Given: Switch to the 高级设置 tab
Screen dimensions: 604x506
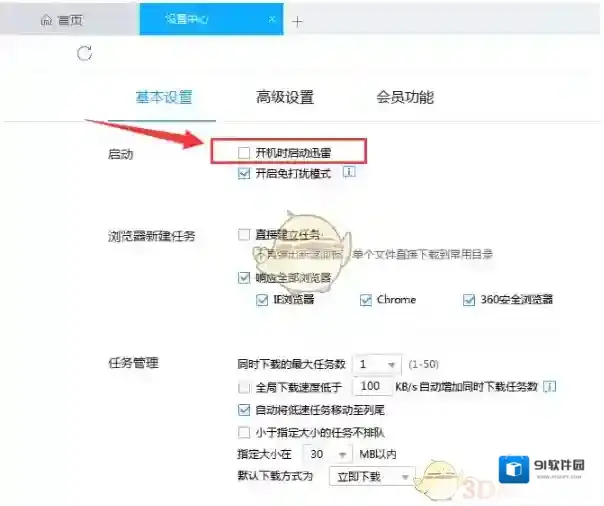Looking at the screenshot, I should point(285,98).
